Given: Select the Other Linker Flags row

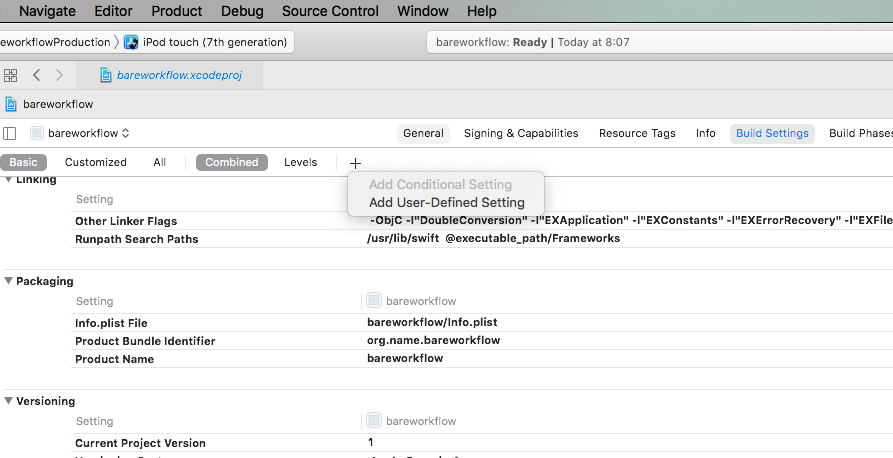Looking at the screenshot, I should [x=482, y=221].
